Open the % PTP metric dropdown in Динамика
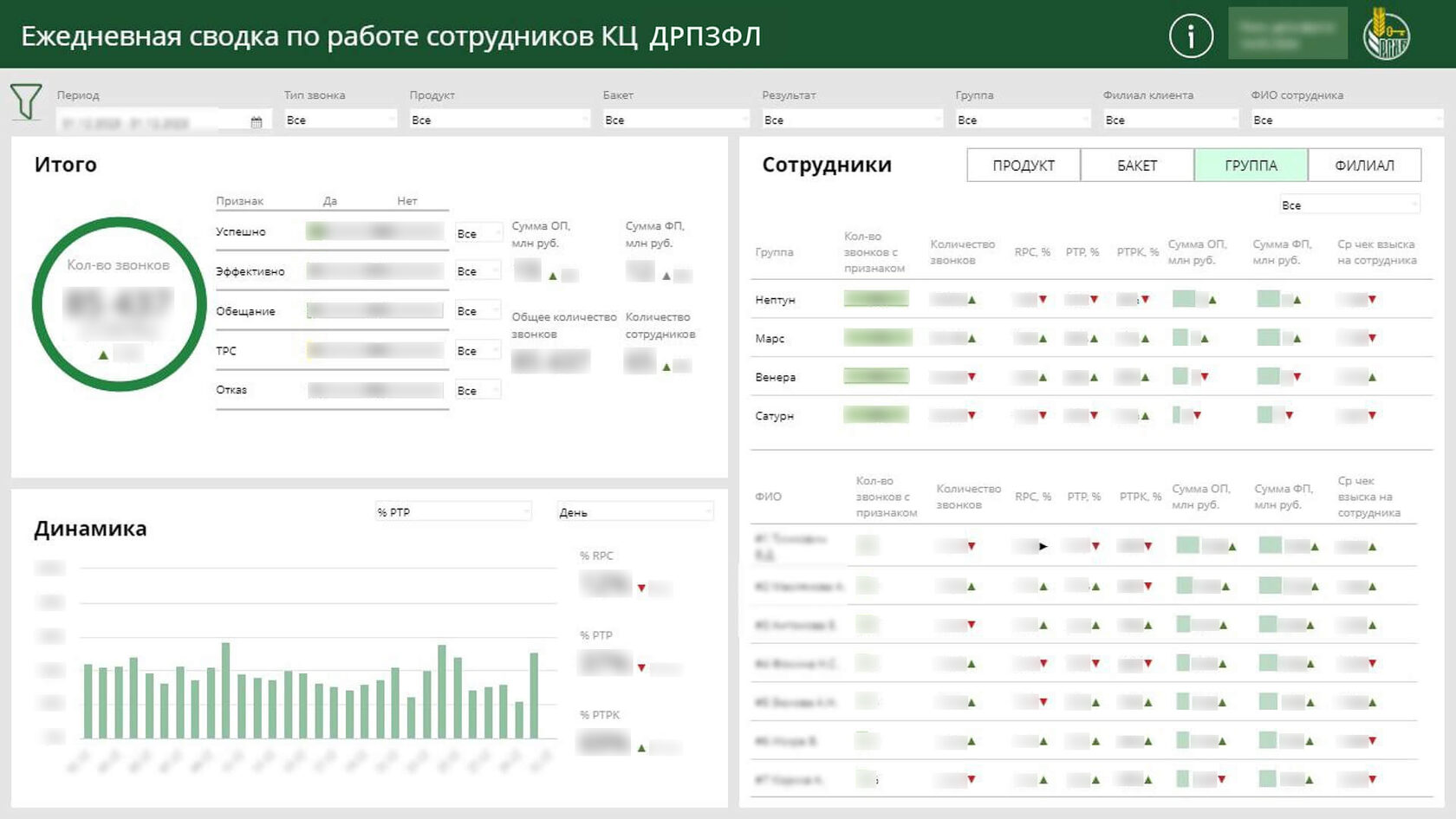 [x=453, y=512]
